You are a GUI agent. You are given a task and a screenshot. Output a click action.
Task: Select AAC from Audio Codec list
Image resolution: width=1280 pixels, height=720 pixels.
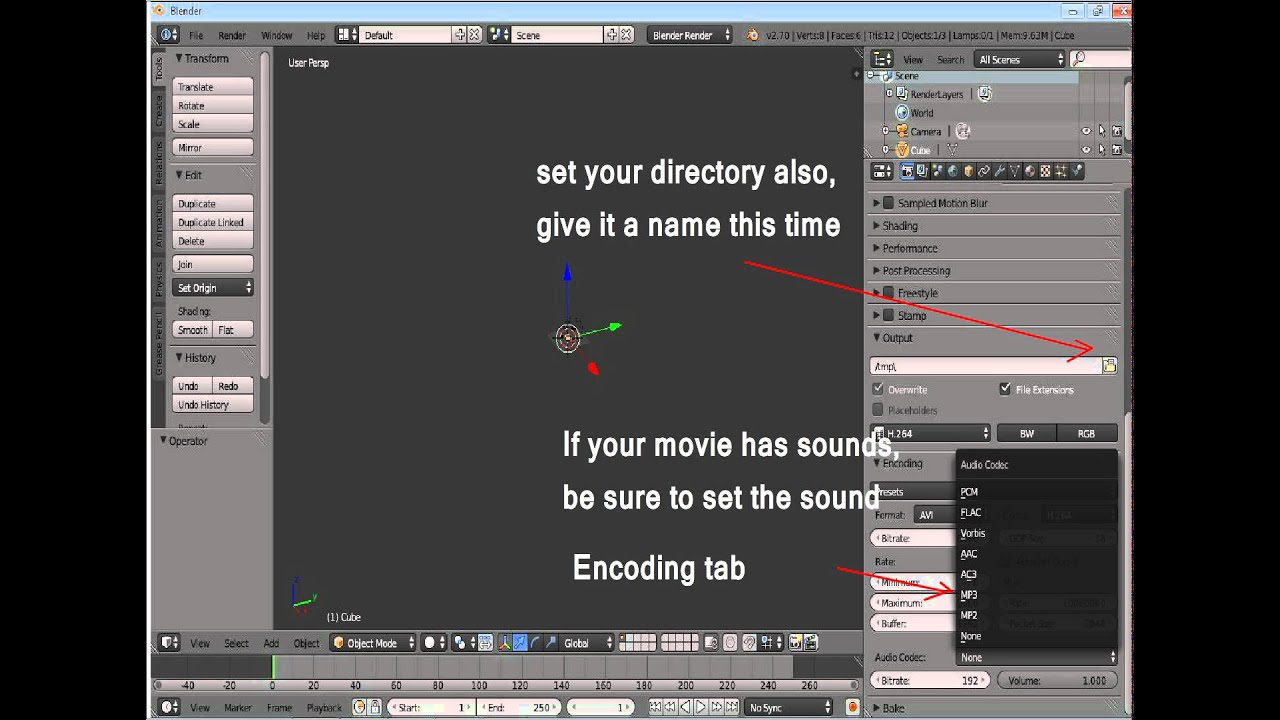click(x=969, y=554)
